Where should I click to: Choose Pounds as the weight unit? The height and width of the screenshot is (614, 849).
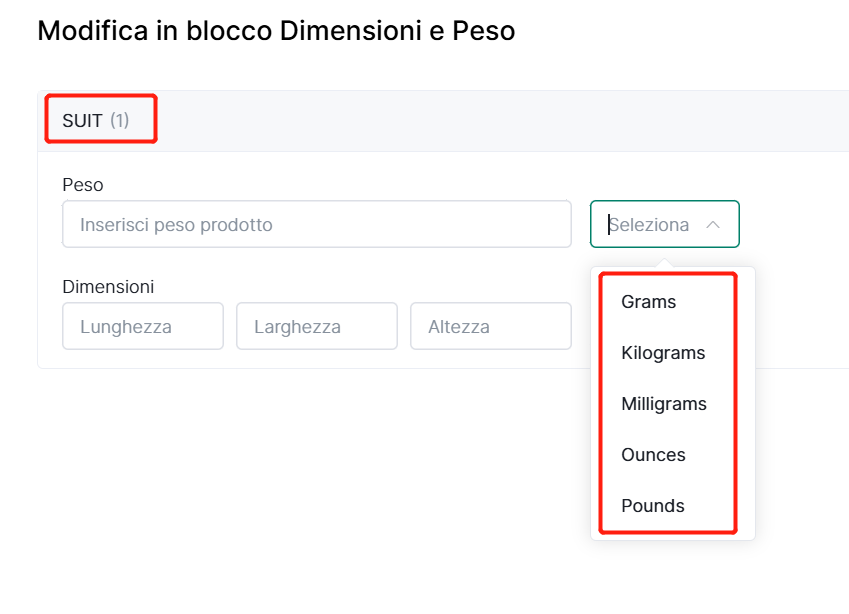coord(653,506)
